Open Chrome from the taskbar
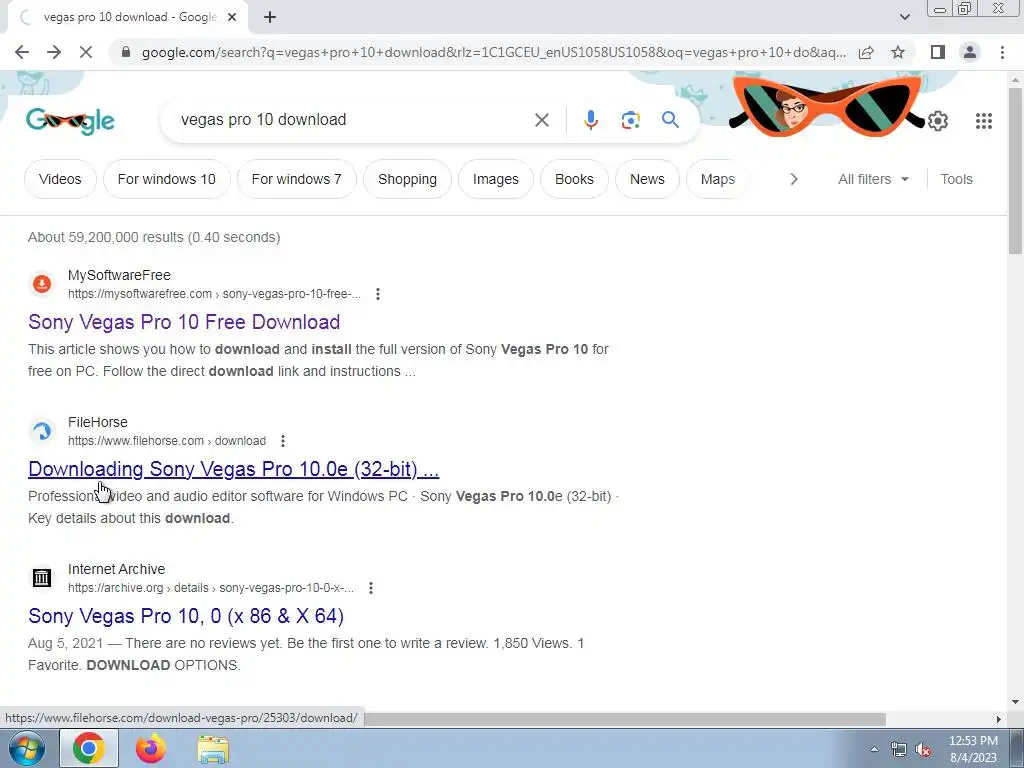 tap(89, 748)
